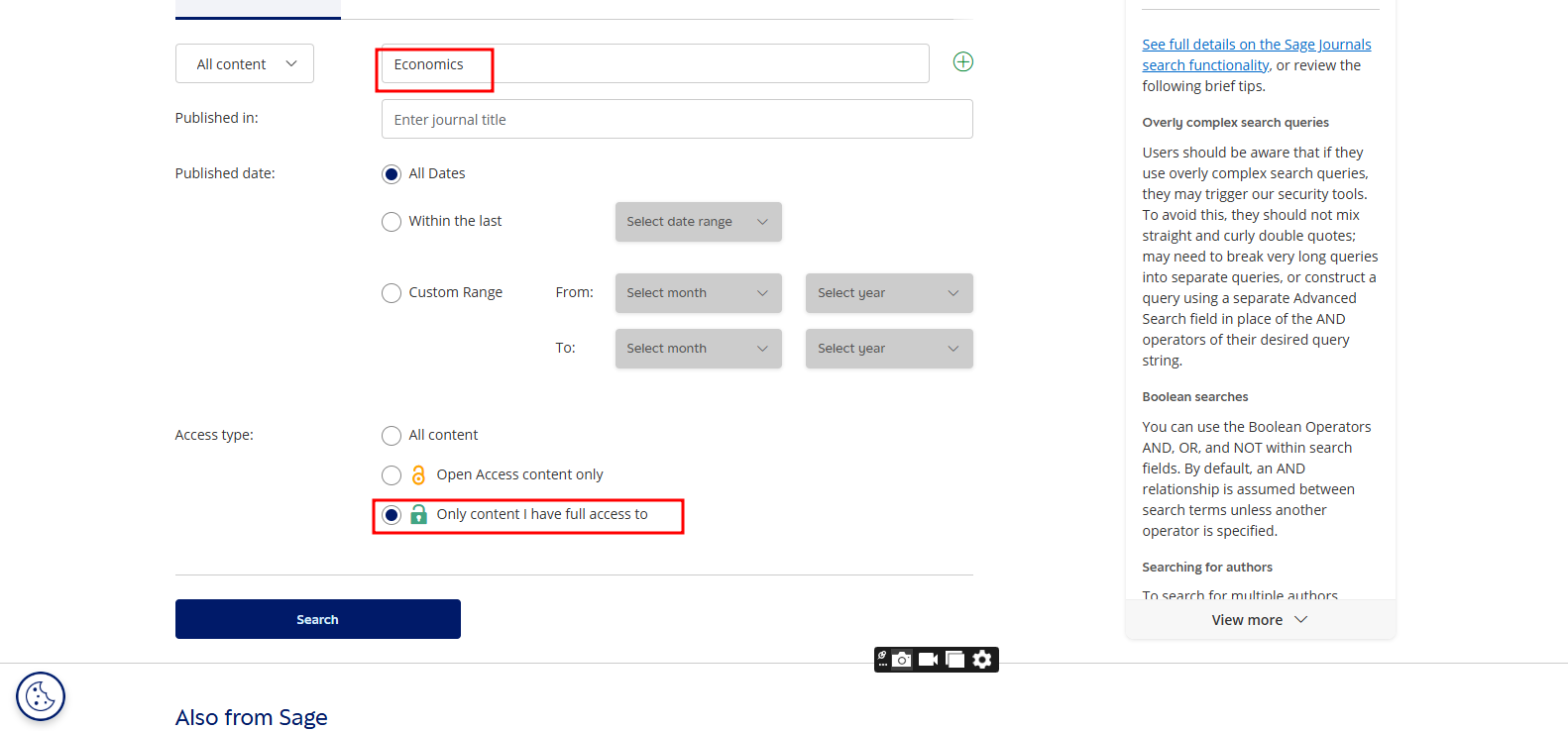Select All content access type radio

coord(392,436)
